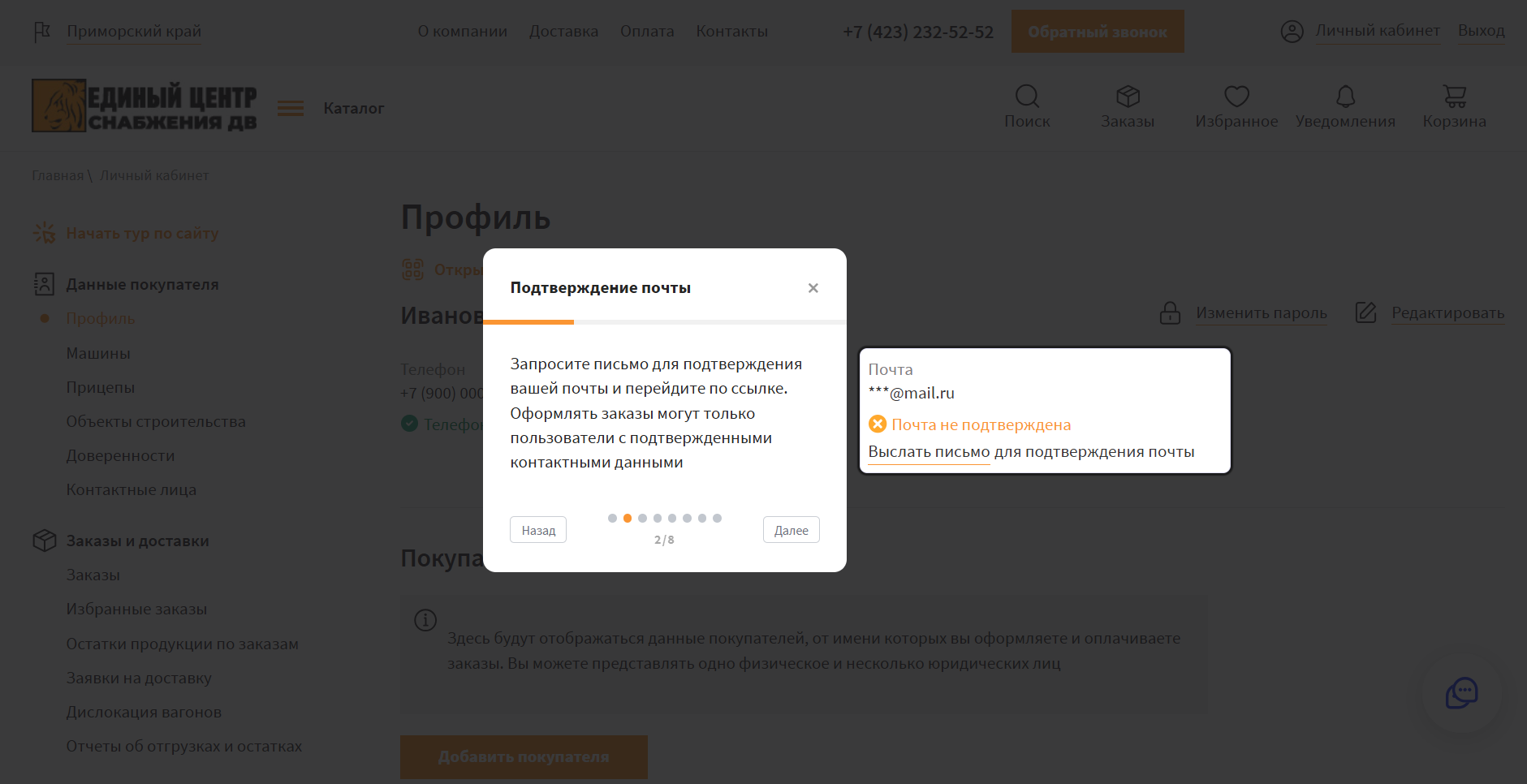This screenshot has height=784, width=1527.
Task: Click send confirmation email link
Action: (x=1031, y=452)
